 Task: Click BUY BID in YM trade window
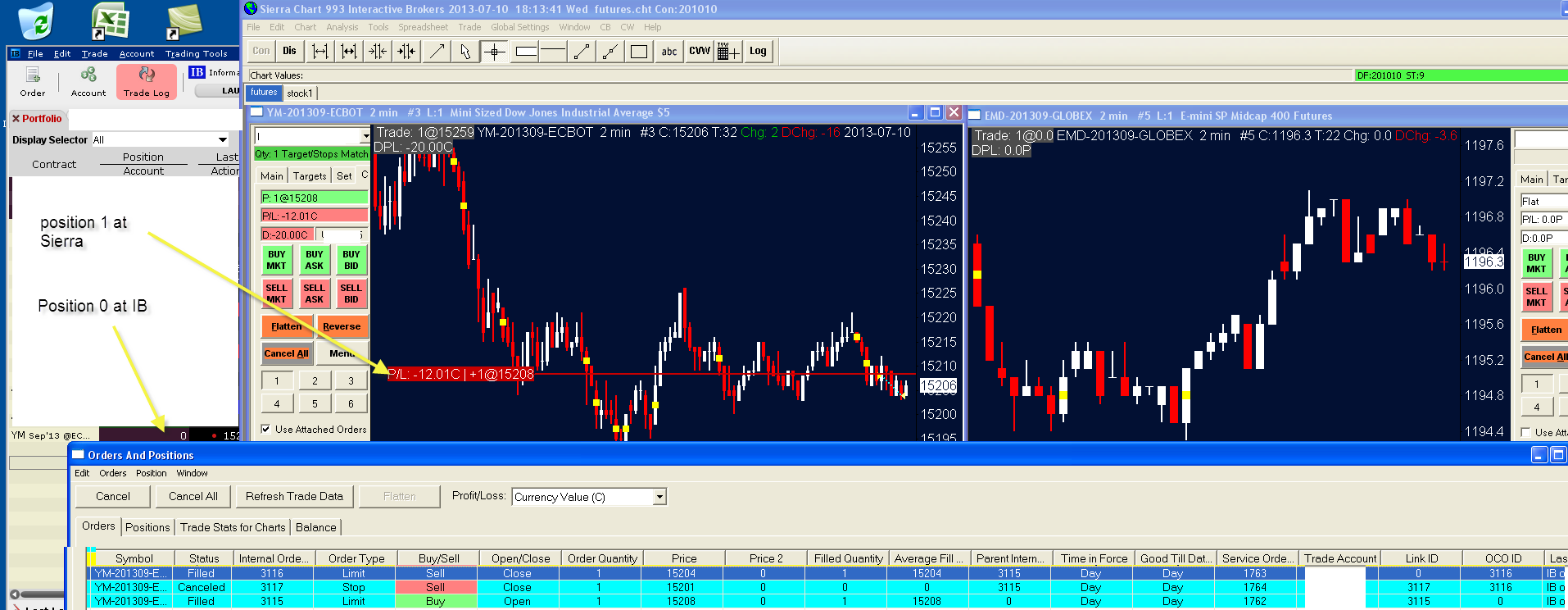click(x=351, y=260)
